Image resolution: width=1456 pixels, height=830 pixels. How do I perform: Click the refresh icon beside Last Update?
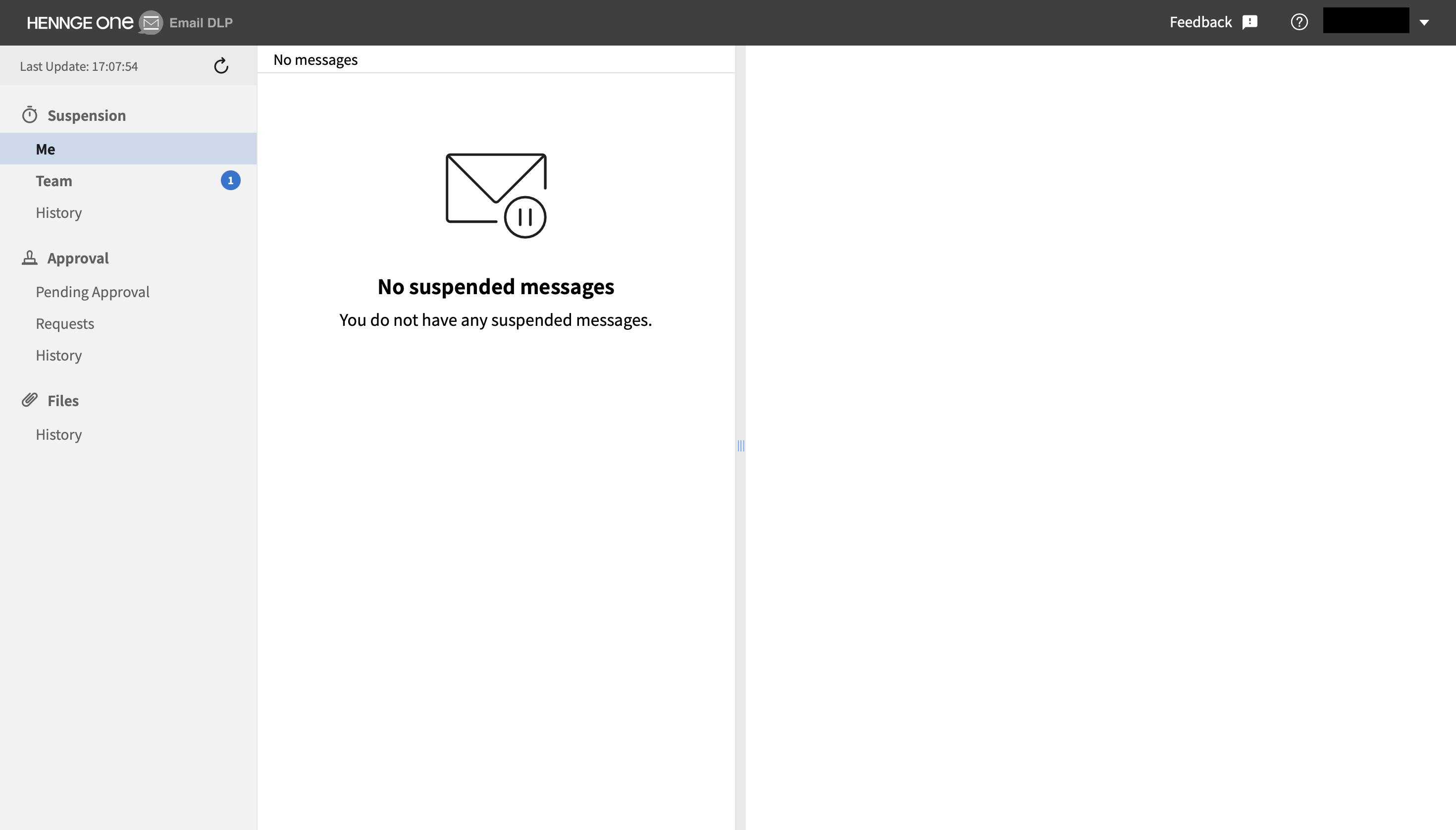click(221, 66)
